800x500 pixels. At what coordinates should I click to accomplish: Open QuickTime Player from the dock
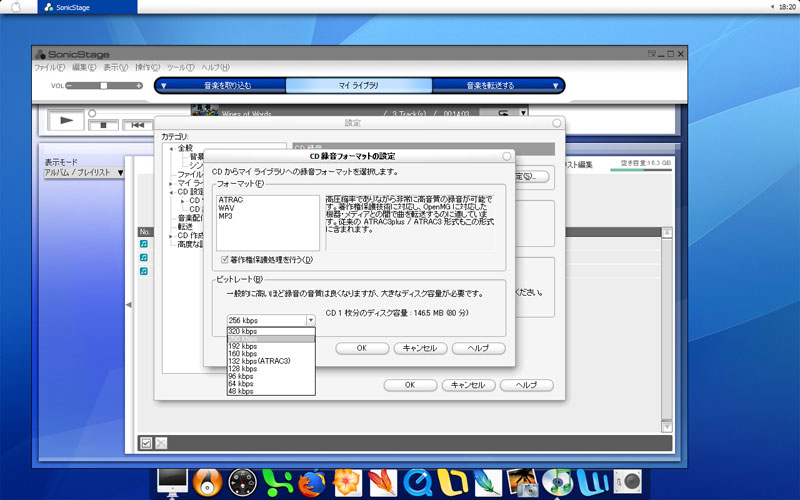point(417,483)
